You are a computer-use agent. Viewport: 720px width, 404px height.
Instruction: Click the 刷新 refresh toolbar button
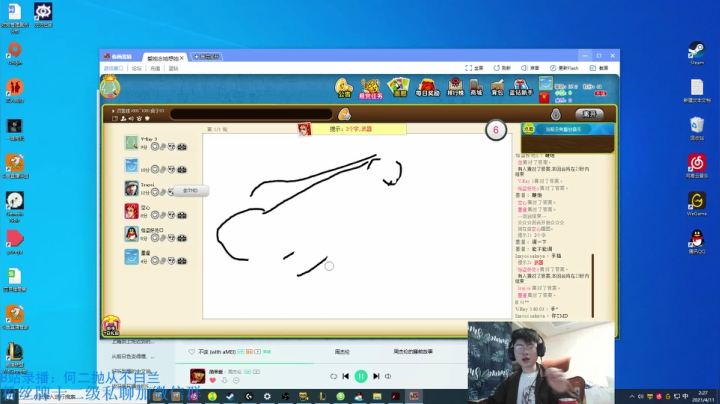pos(502,68)
